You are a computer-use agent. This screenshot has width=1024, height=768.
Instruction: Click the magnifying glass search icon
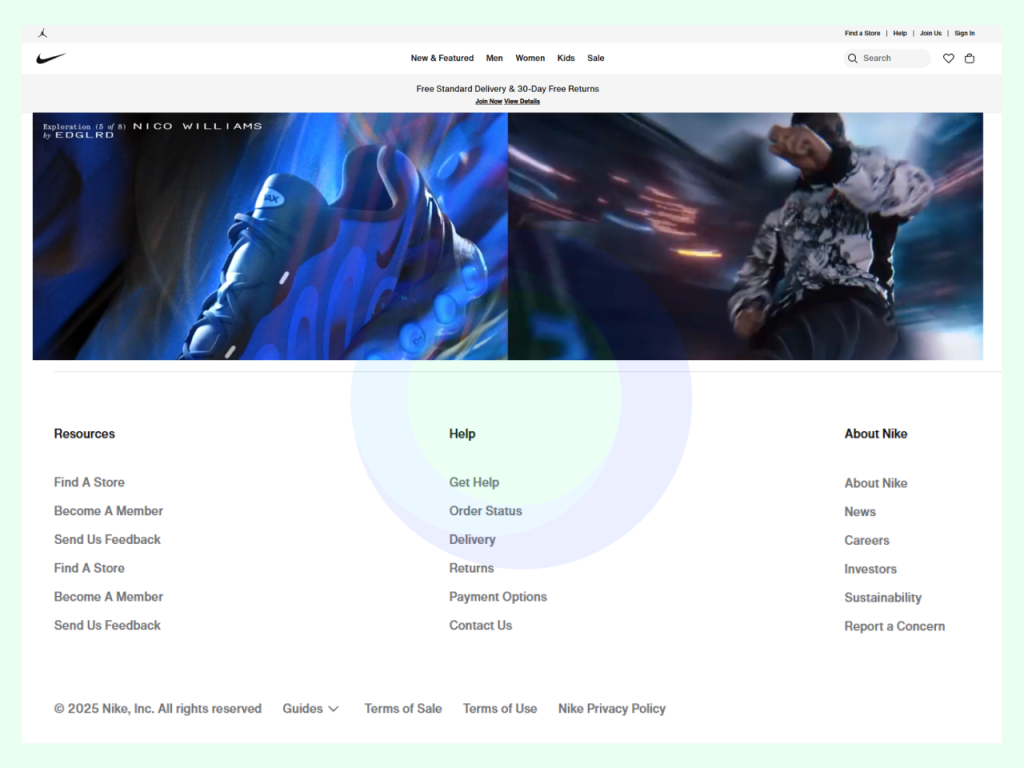point(852,58)
